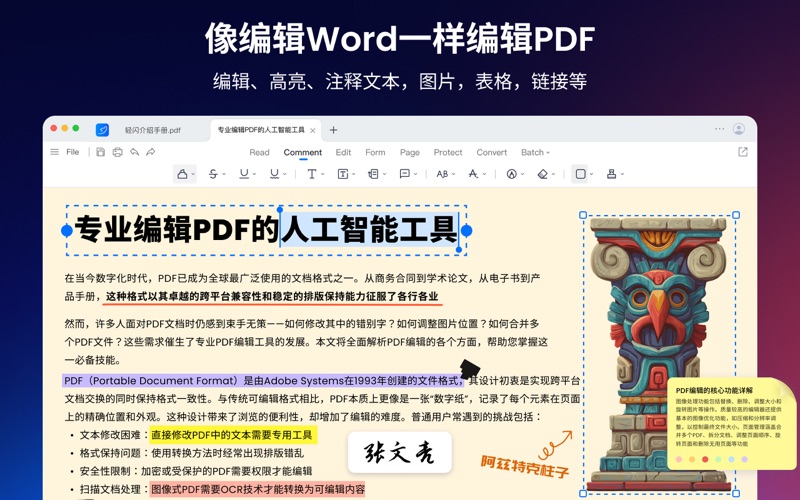Screen dimensions: 800x500
Task: Select the Shape rectangle tool
Action: (580, 174)
